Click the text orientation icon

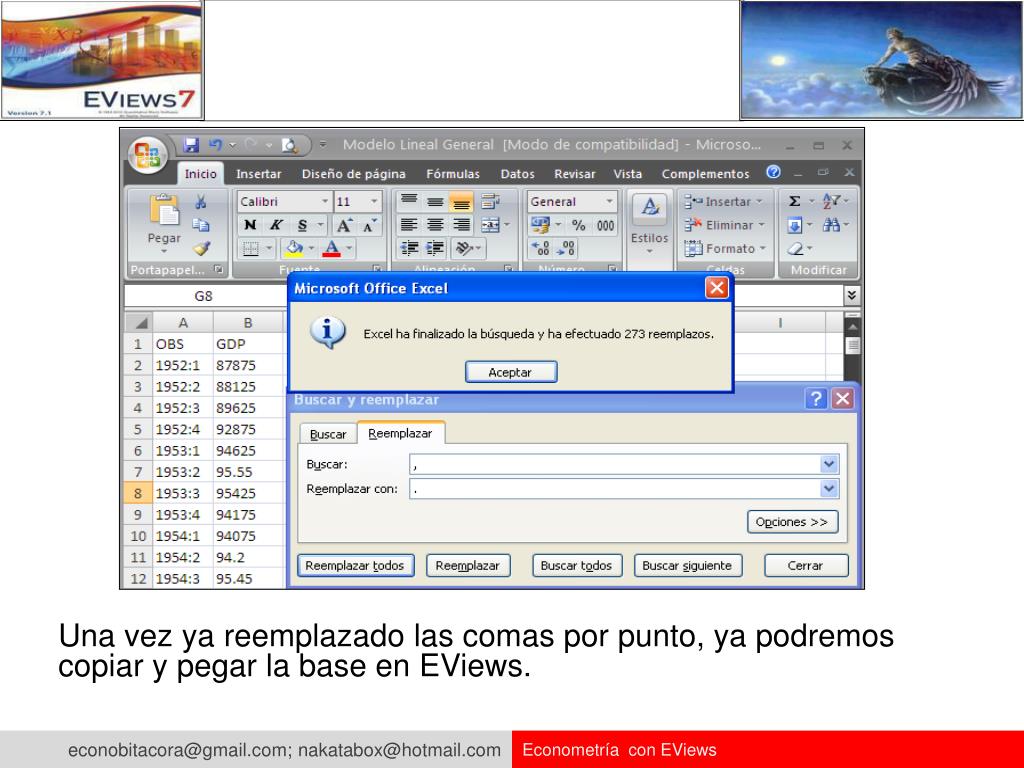[x=464, y=248]
